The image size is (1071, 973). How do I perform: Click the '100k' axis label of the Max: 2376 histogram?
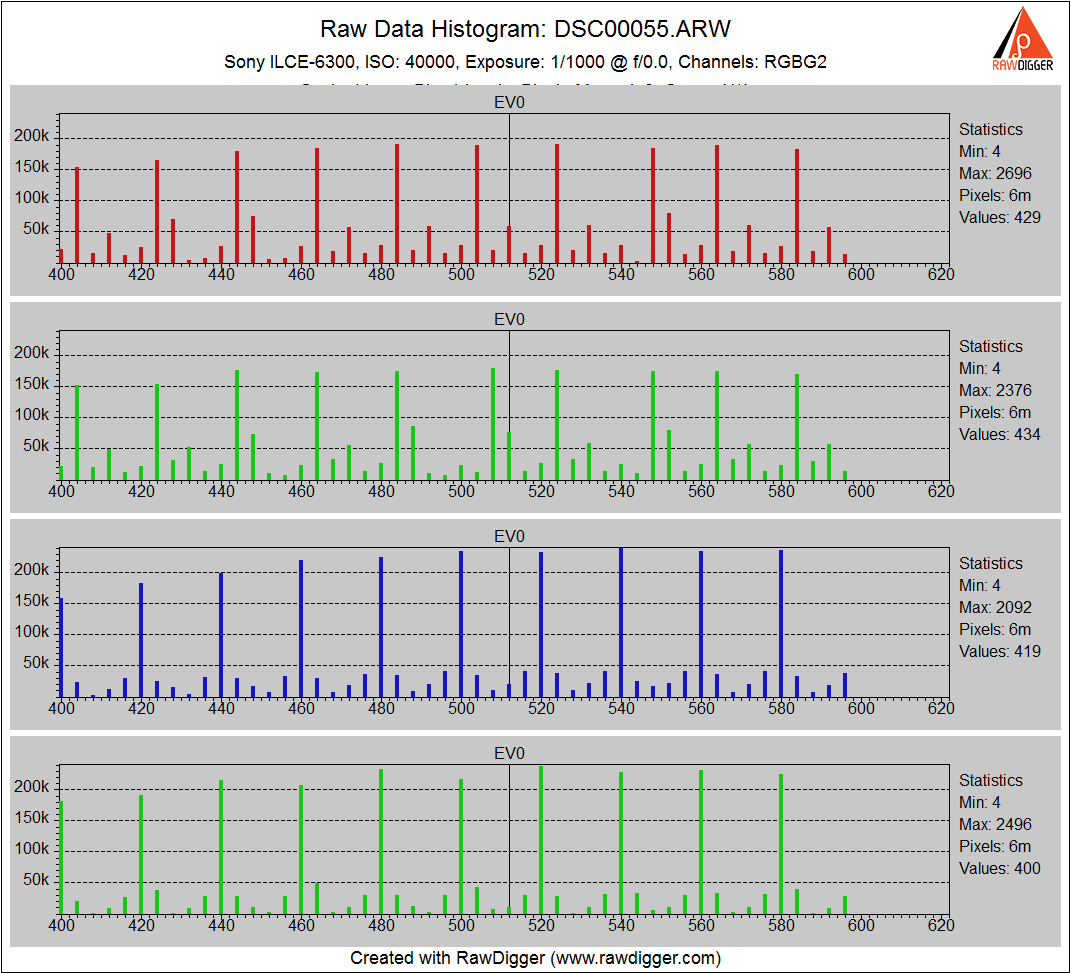coord(31,415)
